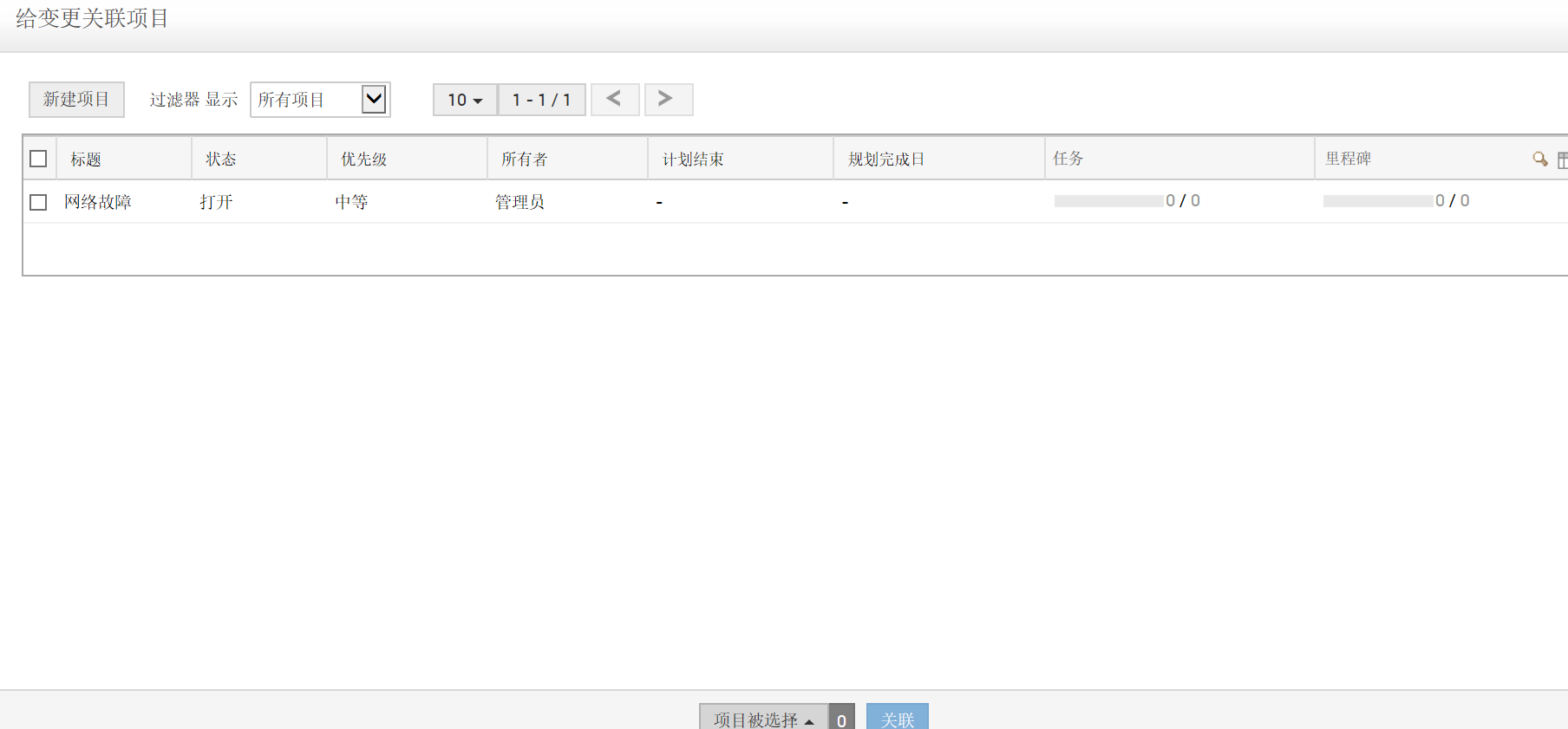Screen dimensions: 1568x729
Task: Open the 10 rows-per-page dropdown
Action: coord(465,100)
